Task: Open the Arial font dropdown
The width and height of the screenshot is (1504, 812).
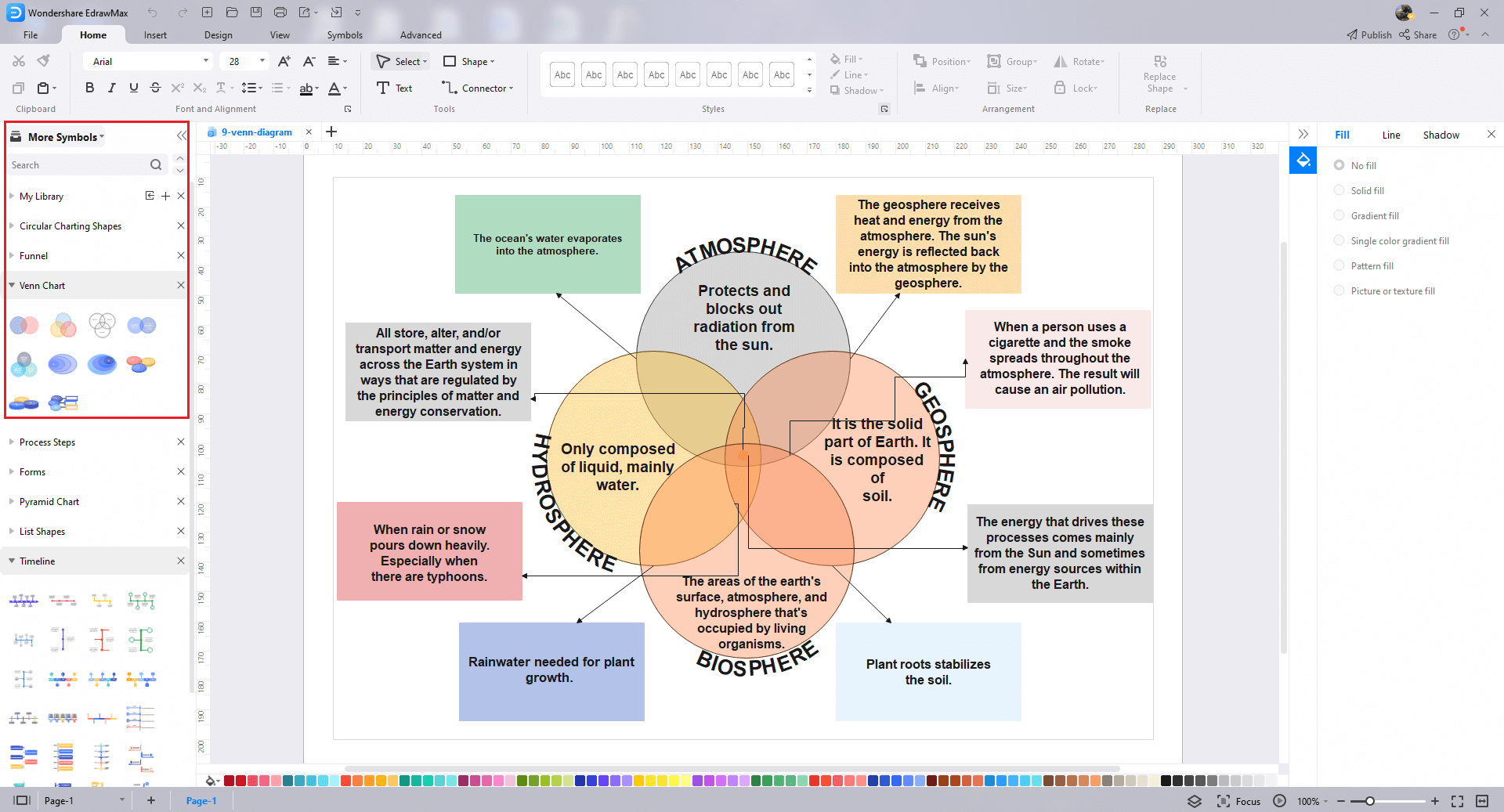Action: click(205, 61)
